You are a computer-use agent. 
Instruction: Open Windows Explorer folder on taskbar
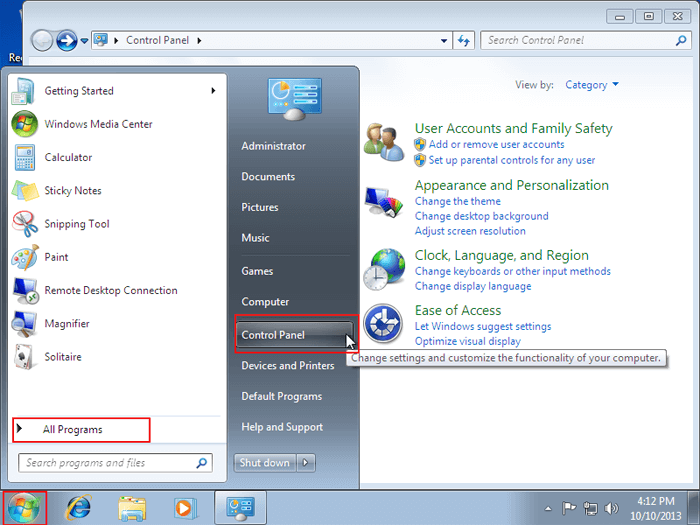coord(132,509)
